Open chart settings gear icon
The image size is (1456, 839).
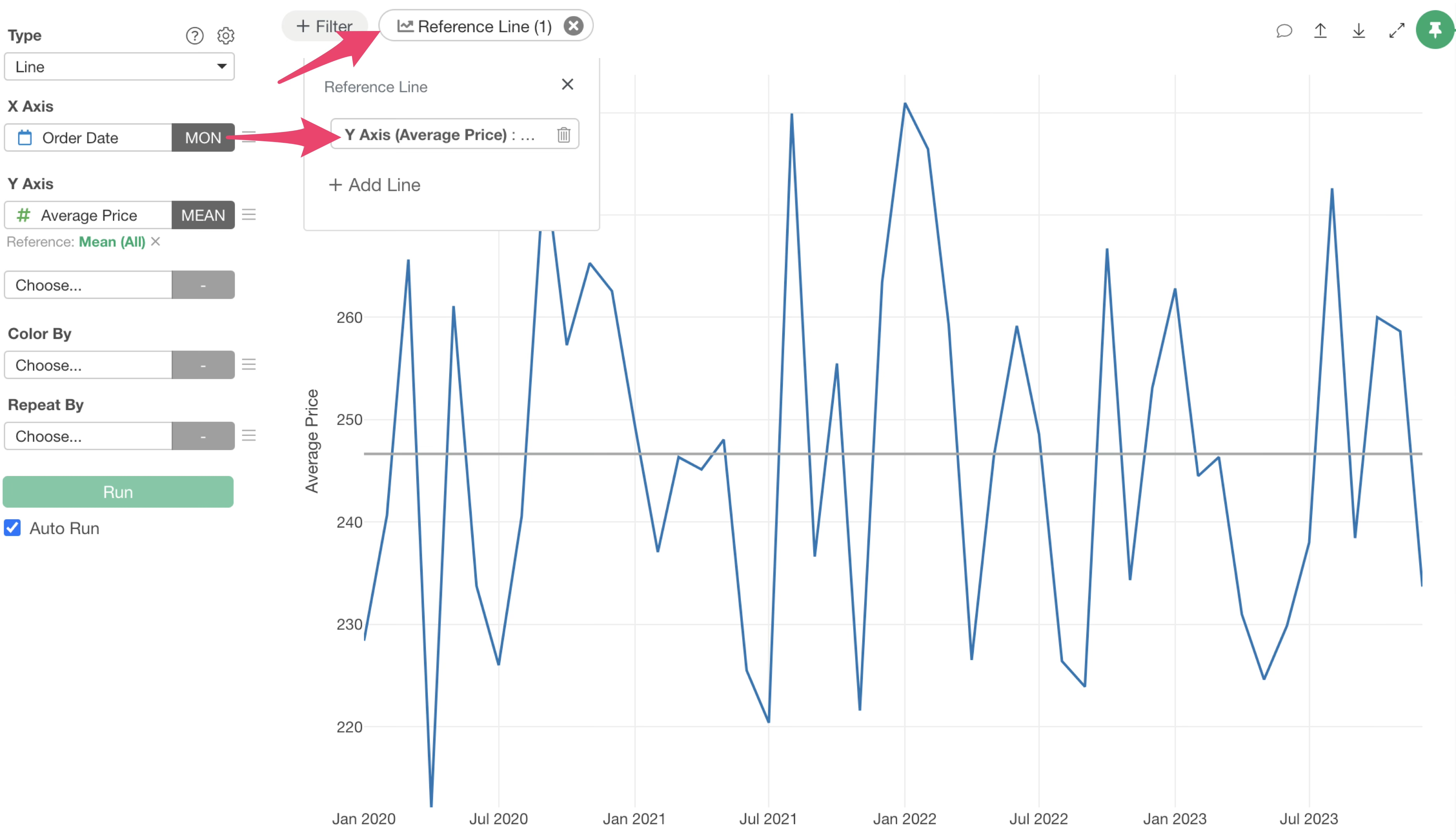pos(225,36)
